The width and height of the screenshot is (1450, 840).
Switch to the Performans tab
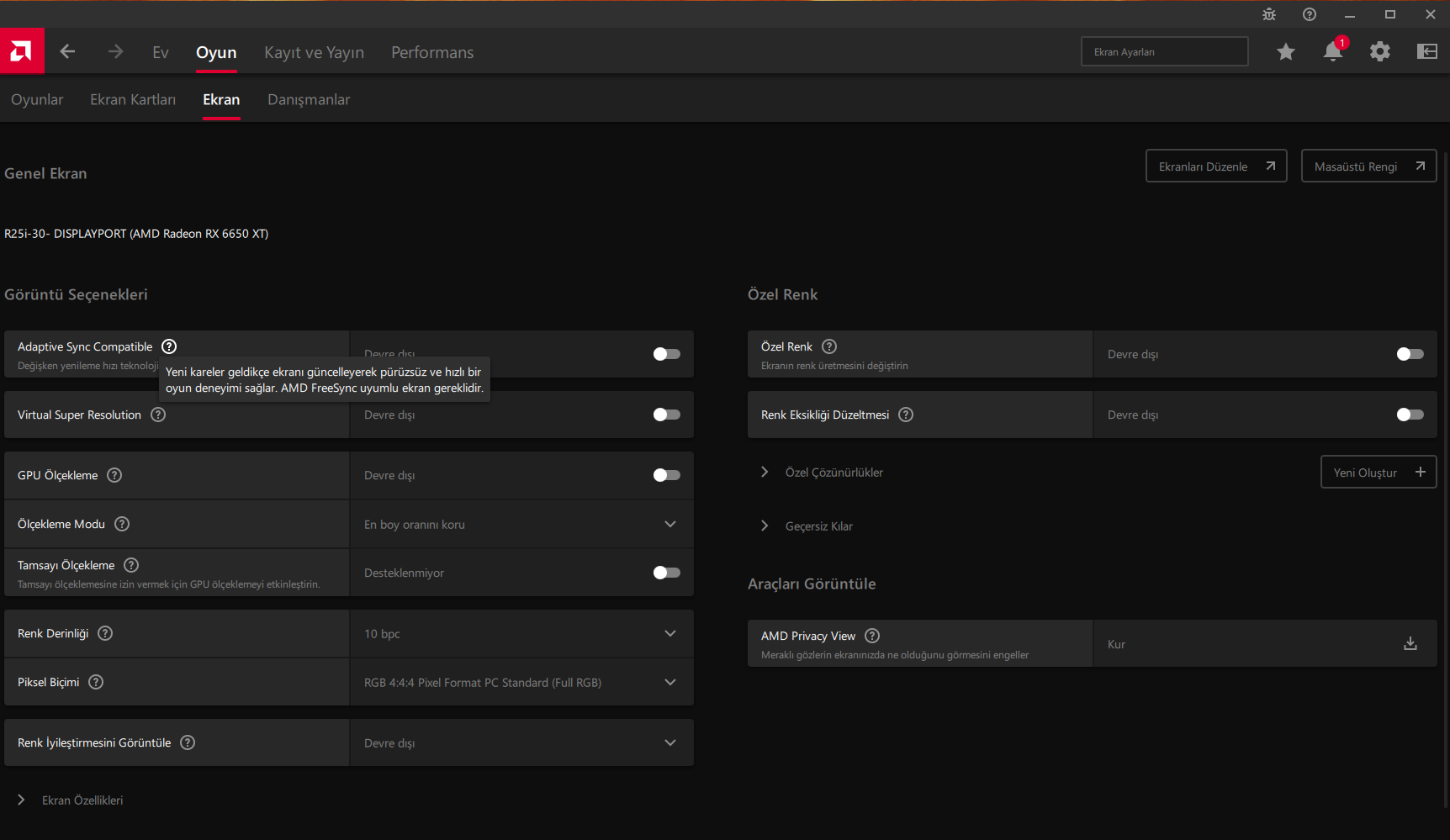pos(432,52)
